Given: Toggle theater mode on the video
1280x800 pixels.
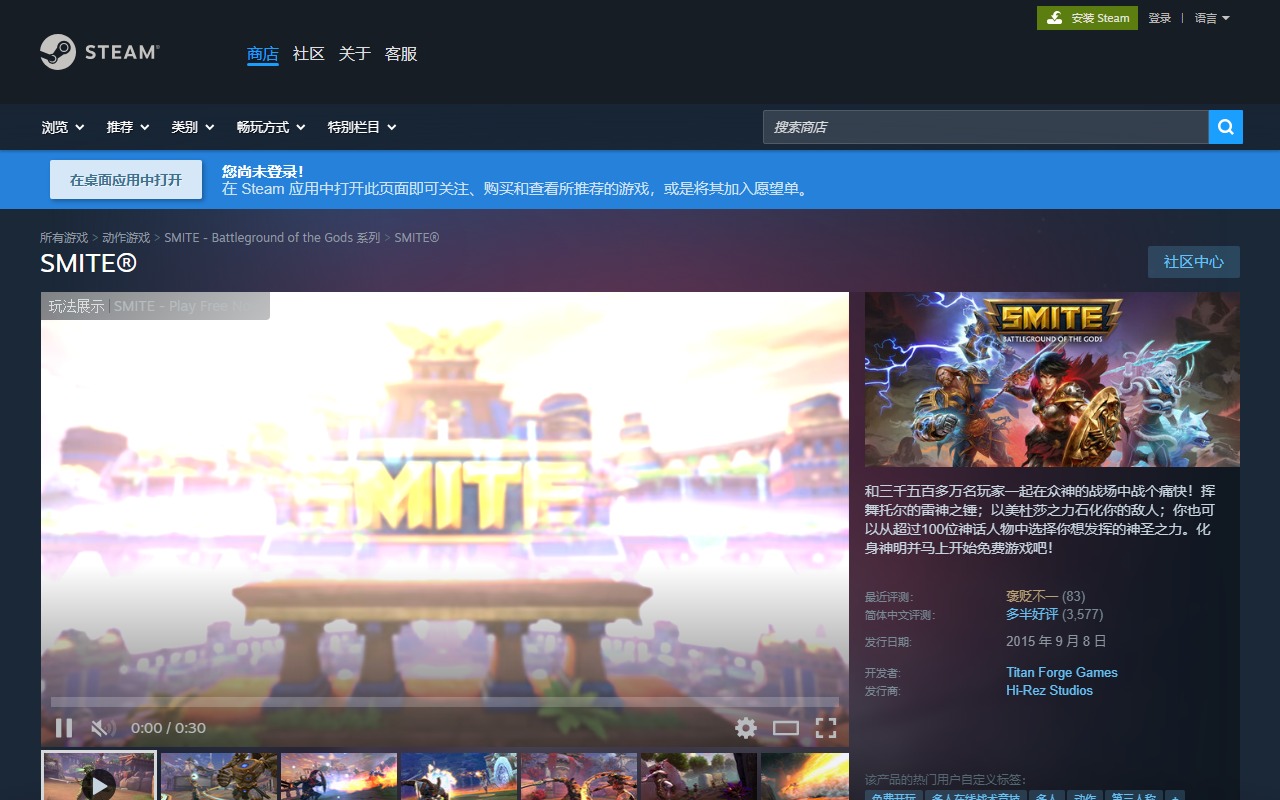Looking at the screenshot, I should (786, 728).
